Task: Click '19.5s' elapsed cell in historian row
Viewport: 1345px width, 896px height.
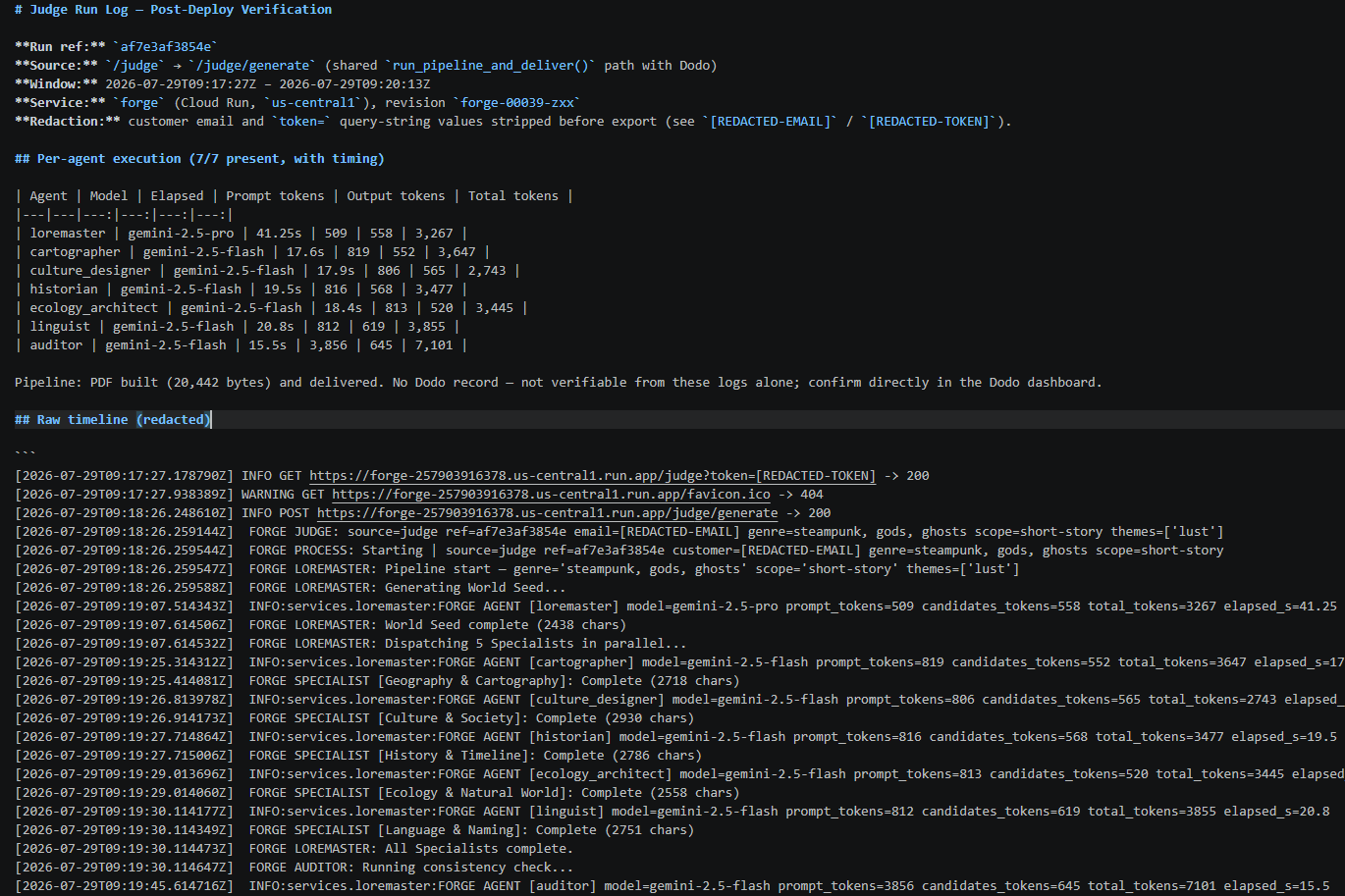Action: tap(283, 290)
